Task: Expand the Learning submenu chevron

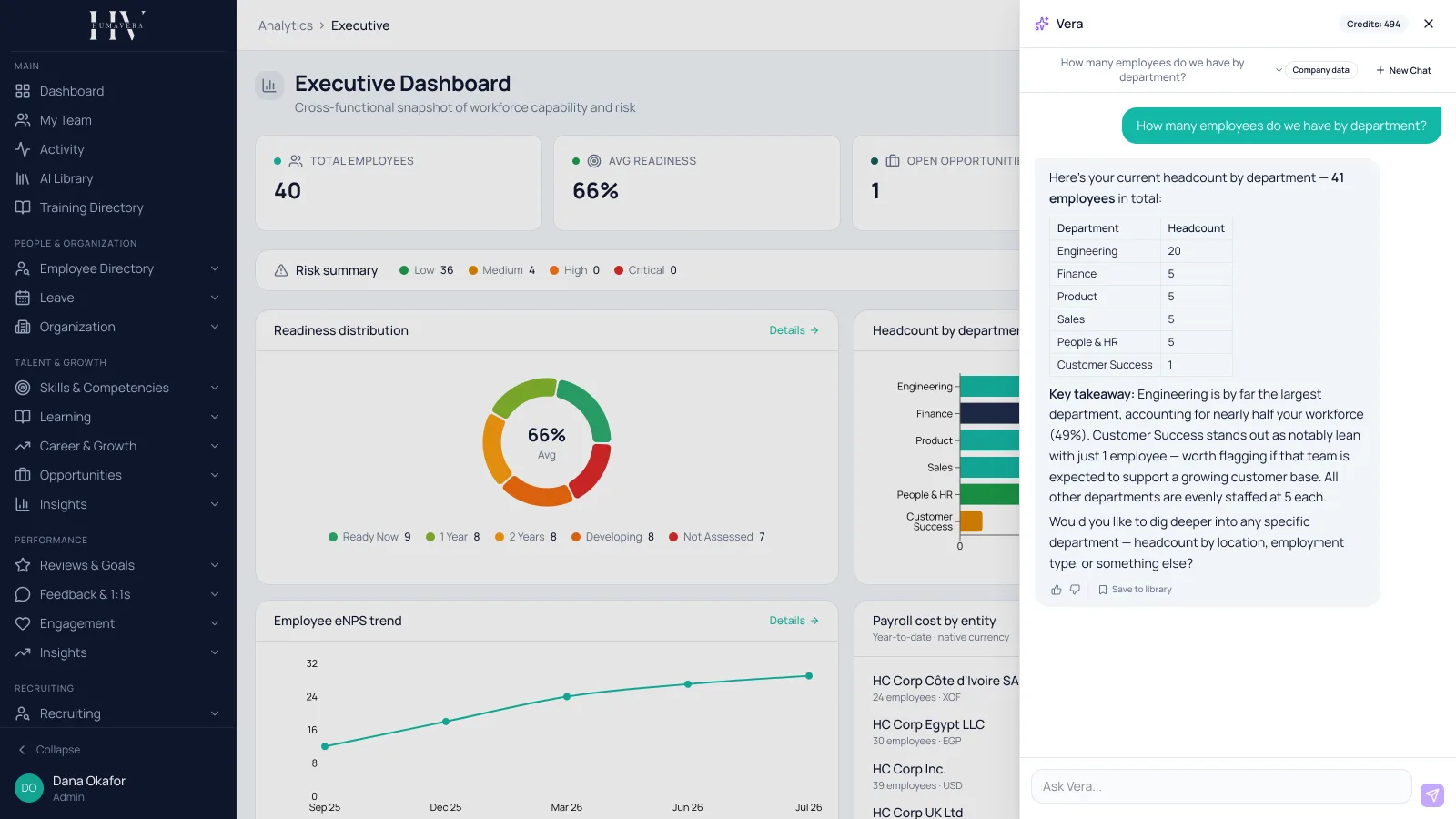Action: tap(215, 417)
